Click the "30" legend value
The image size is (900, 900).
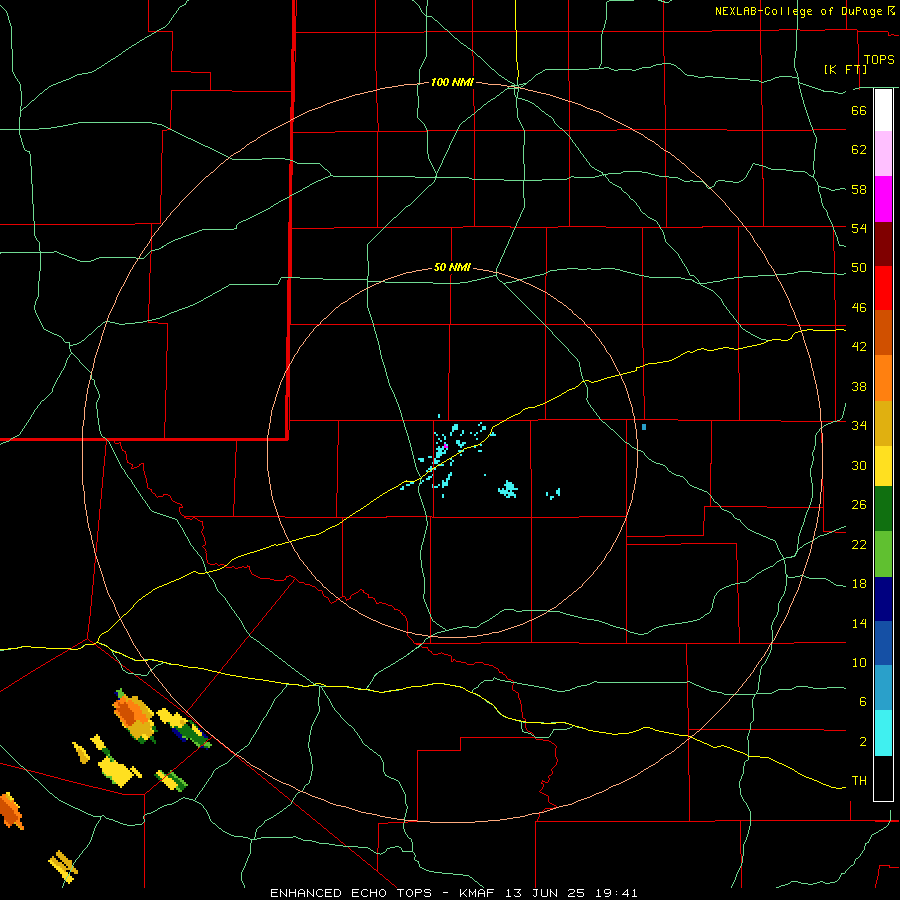click(859, 465)
